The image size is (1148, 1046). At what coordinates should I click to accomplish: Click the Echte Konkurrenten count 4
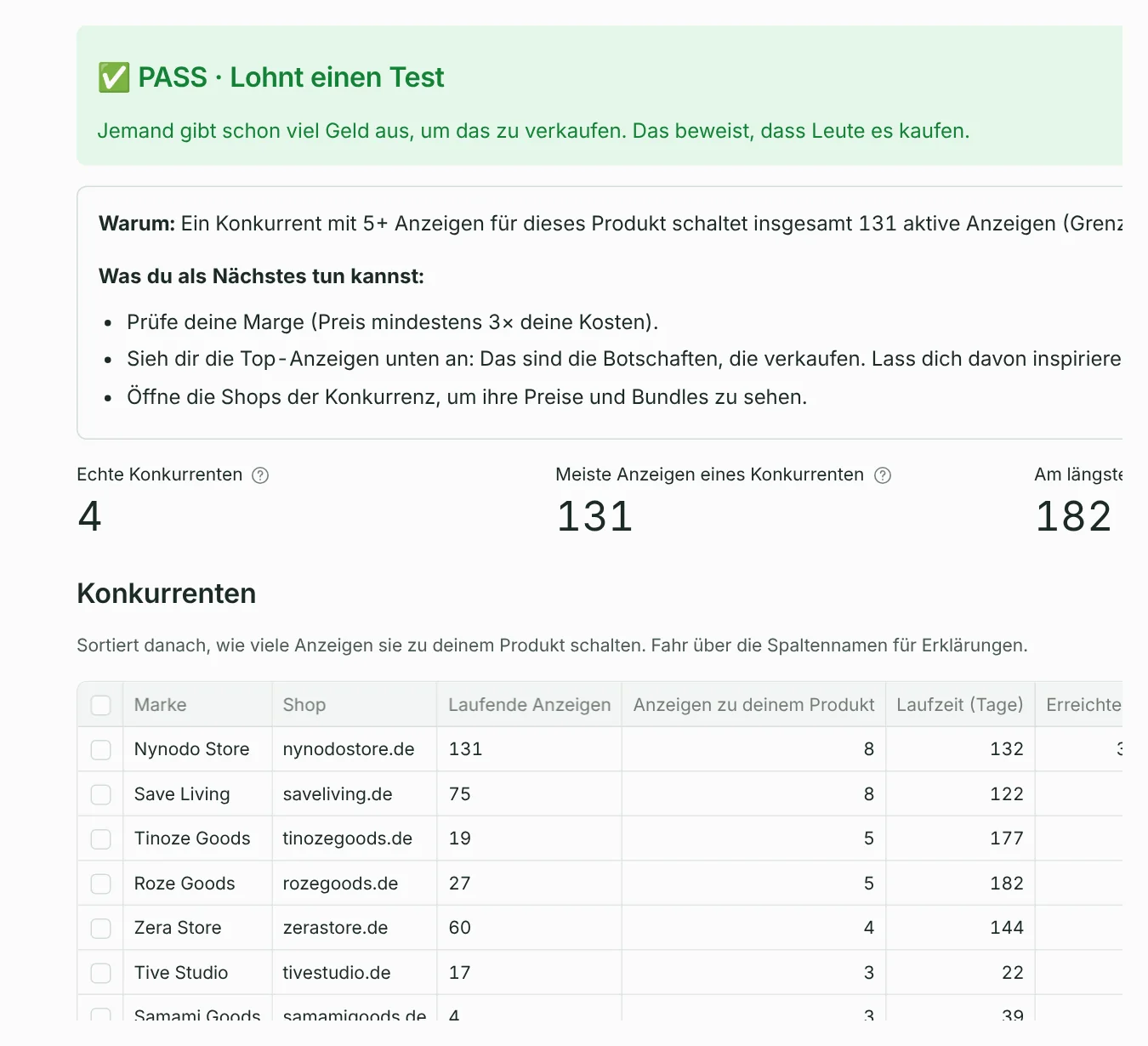click(x=90, y=517)
